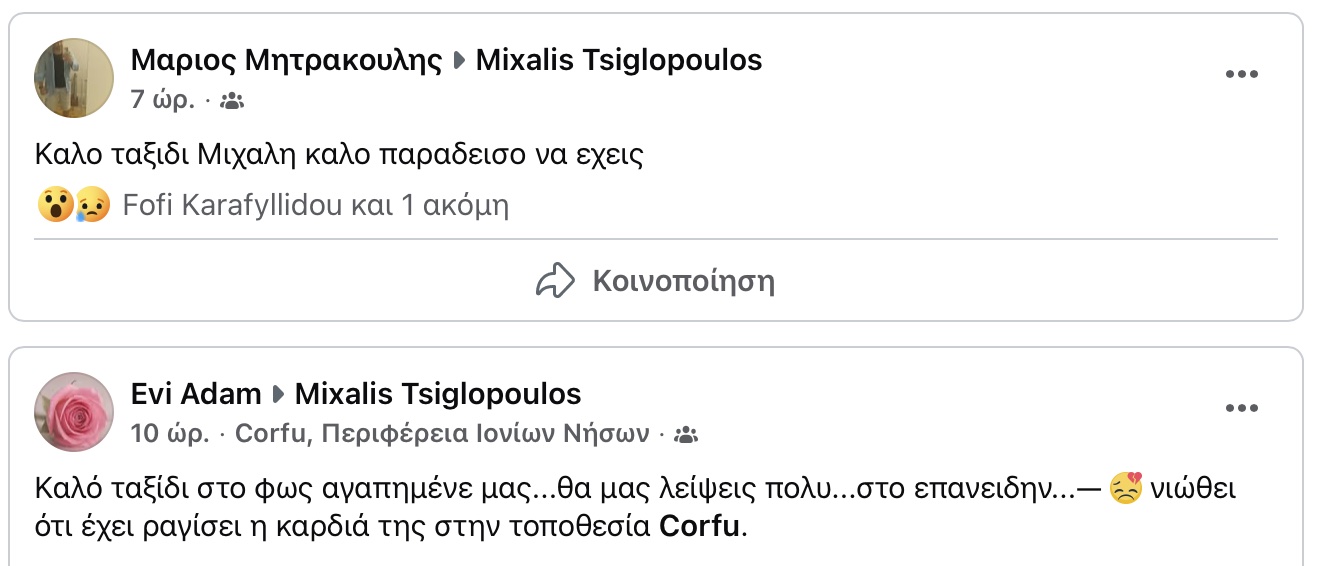Click Μαριος Μητρακουλης's profile picture
The image size is (1332, 566).
click(x=74, y=78)
